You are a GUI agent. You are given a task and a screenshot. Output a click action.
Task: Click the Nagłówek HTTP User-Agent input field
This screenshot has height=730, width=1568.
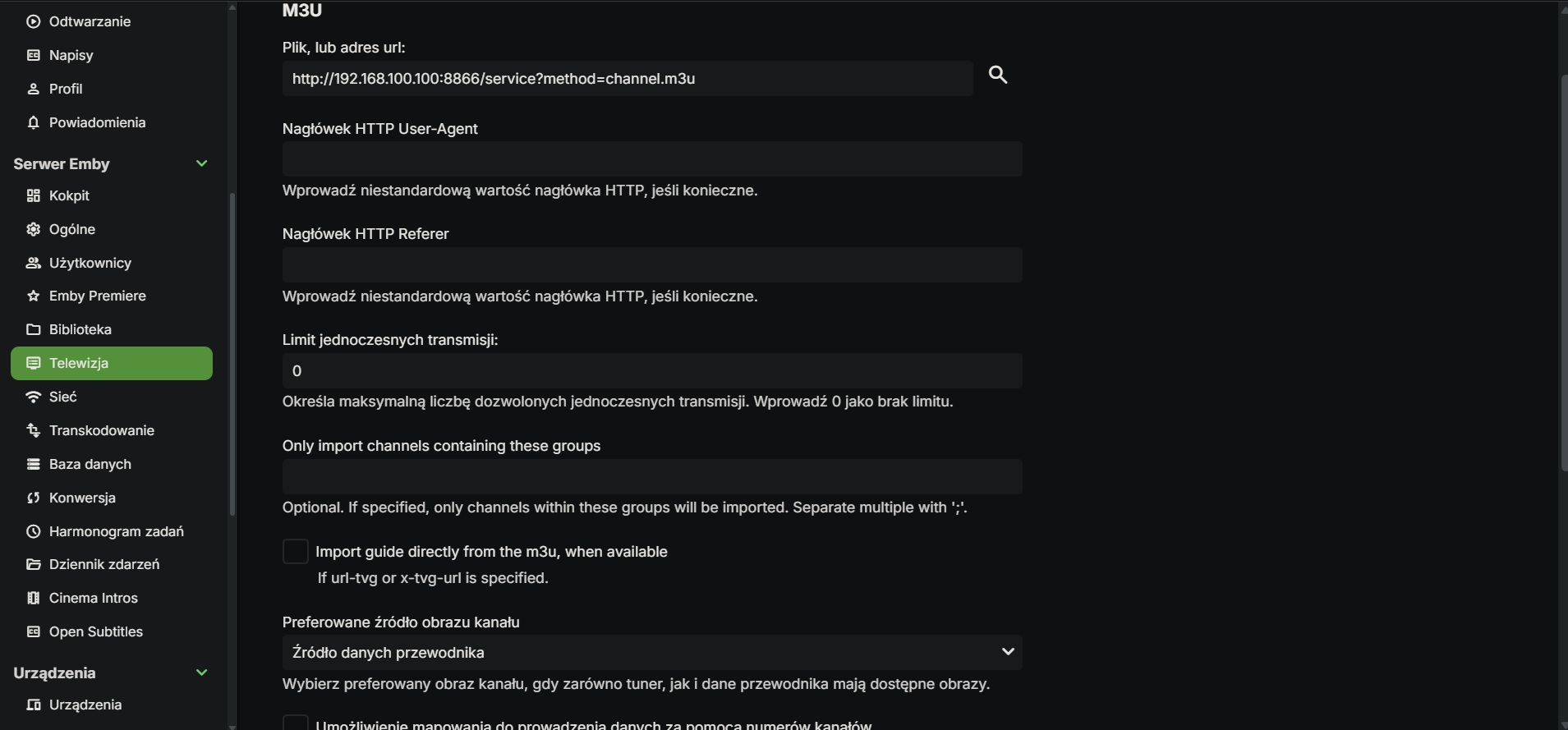coord(652,159)
